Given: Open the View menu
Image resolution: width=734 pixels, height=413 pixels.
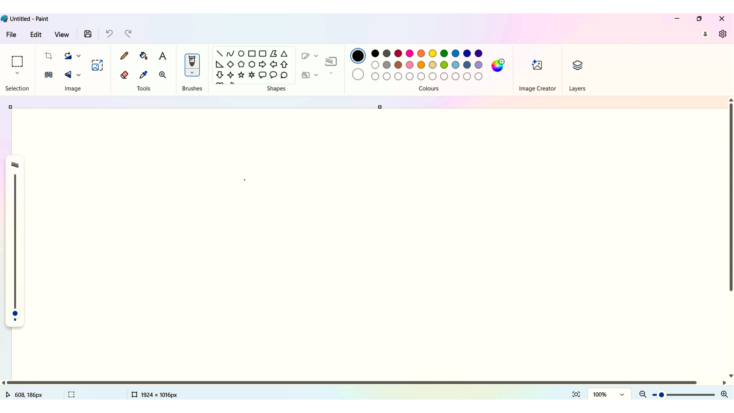Looking at the screenshot, I should click(x=61, y=34).
